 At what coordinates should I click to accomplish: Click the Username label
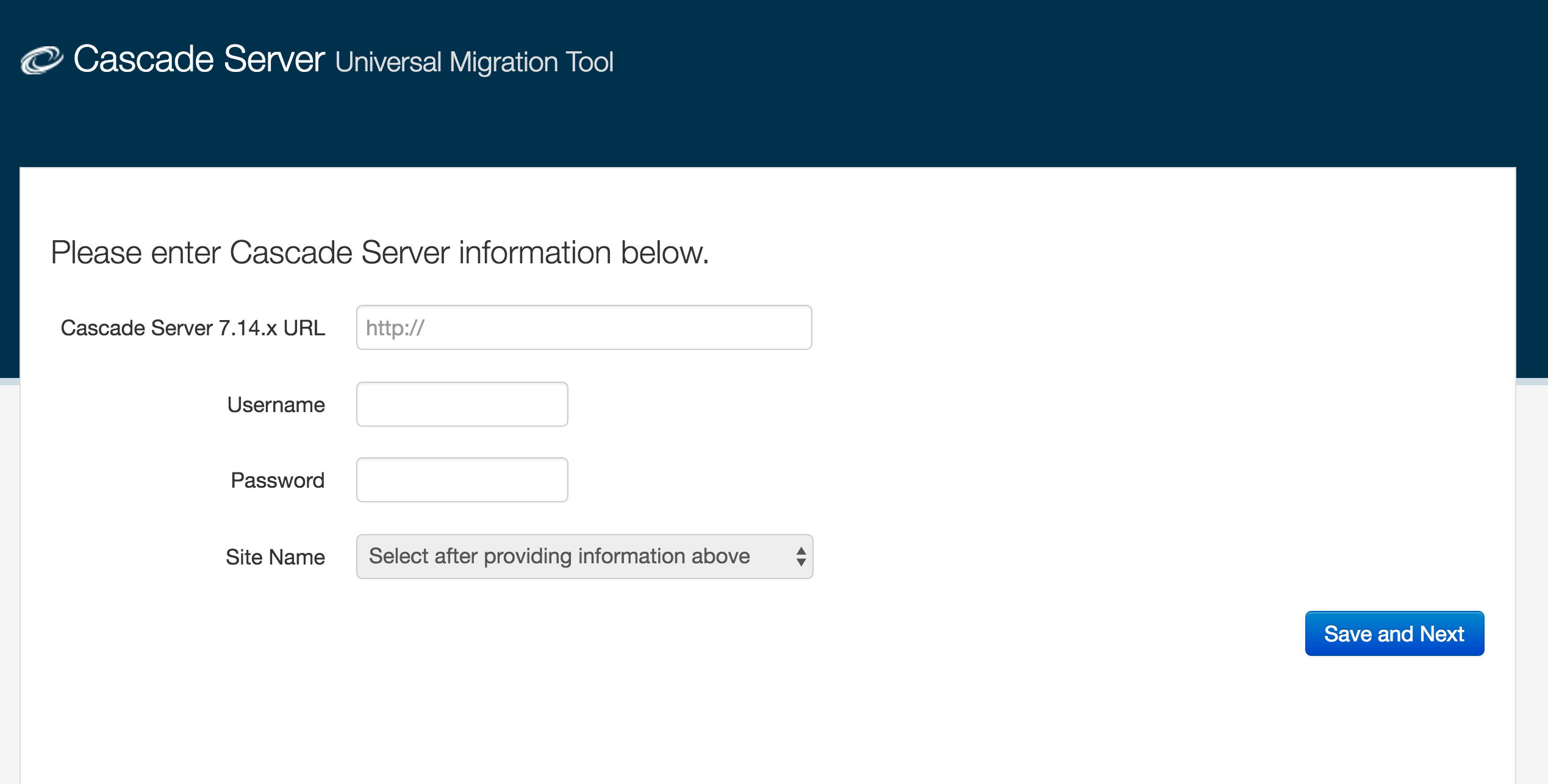pos(276,405)
